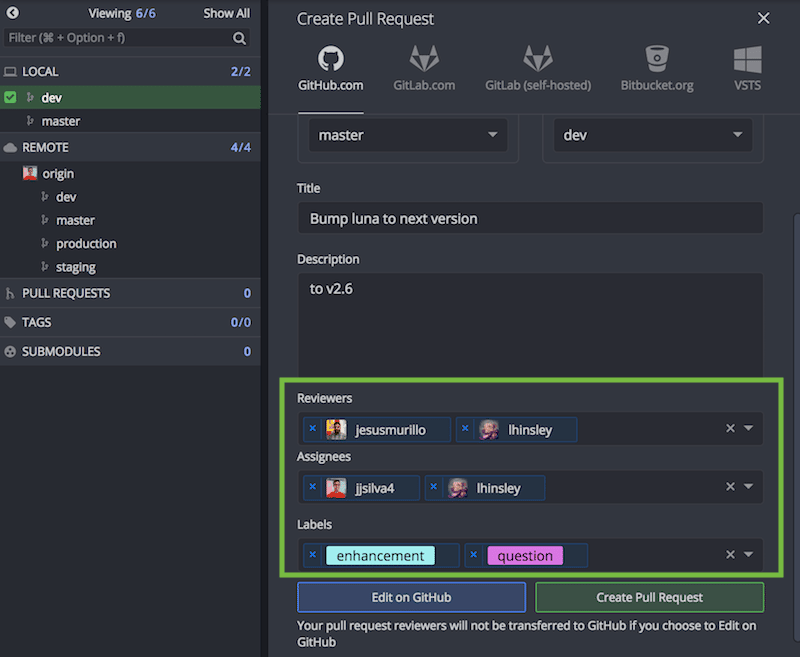Remove jjsilva4 from Assignees
Image resolution: width=800 pixels, height=657 pixels.
click(312, 487)
